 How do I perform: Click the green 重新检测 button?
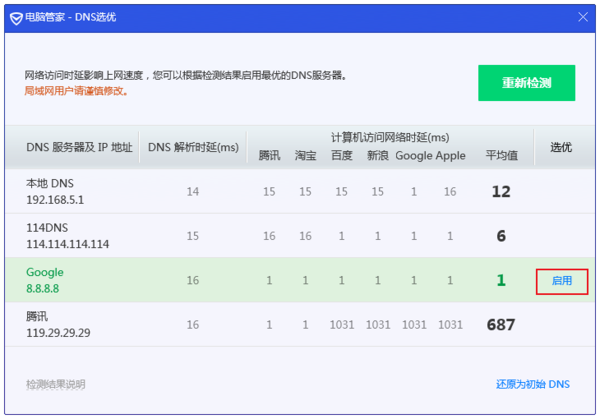526,83
